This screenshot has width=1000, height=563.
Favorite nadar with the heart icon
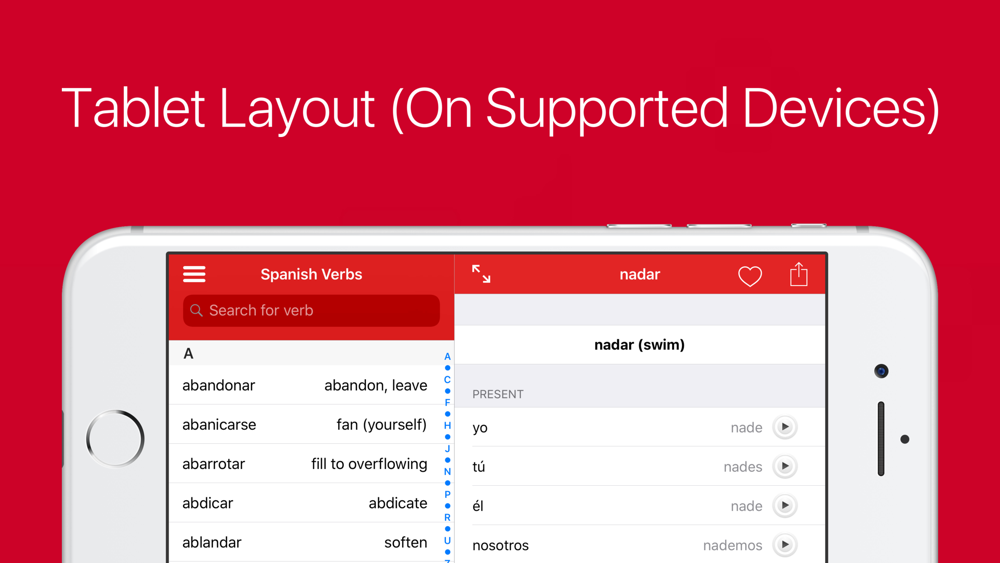(x=750, y=275)
